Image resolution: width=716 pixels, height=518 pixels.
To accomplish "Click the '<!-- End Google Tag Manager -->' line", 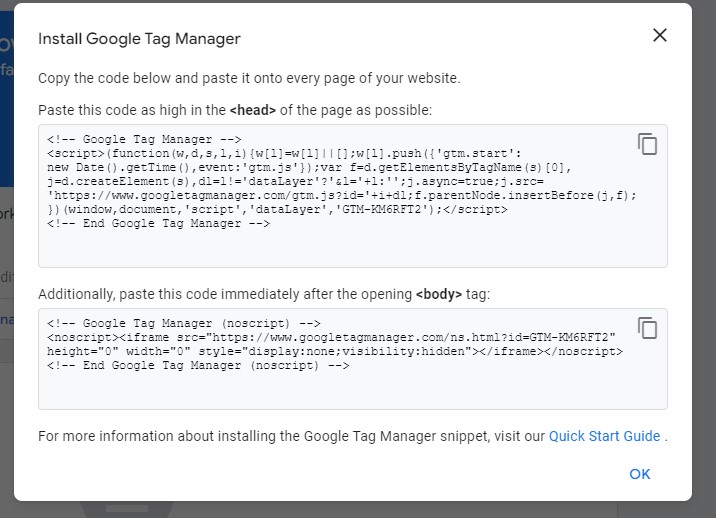I will coord(158,223).
